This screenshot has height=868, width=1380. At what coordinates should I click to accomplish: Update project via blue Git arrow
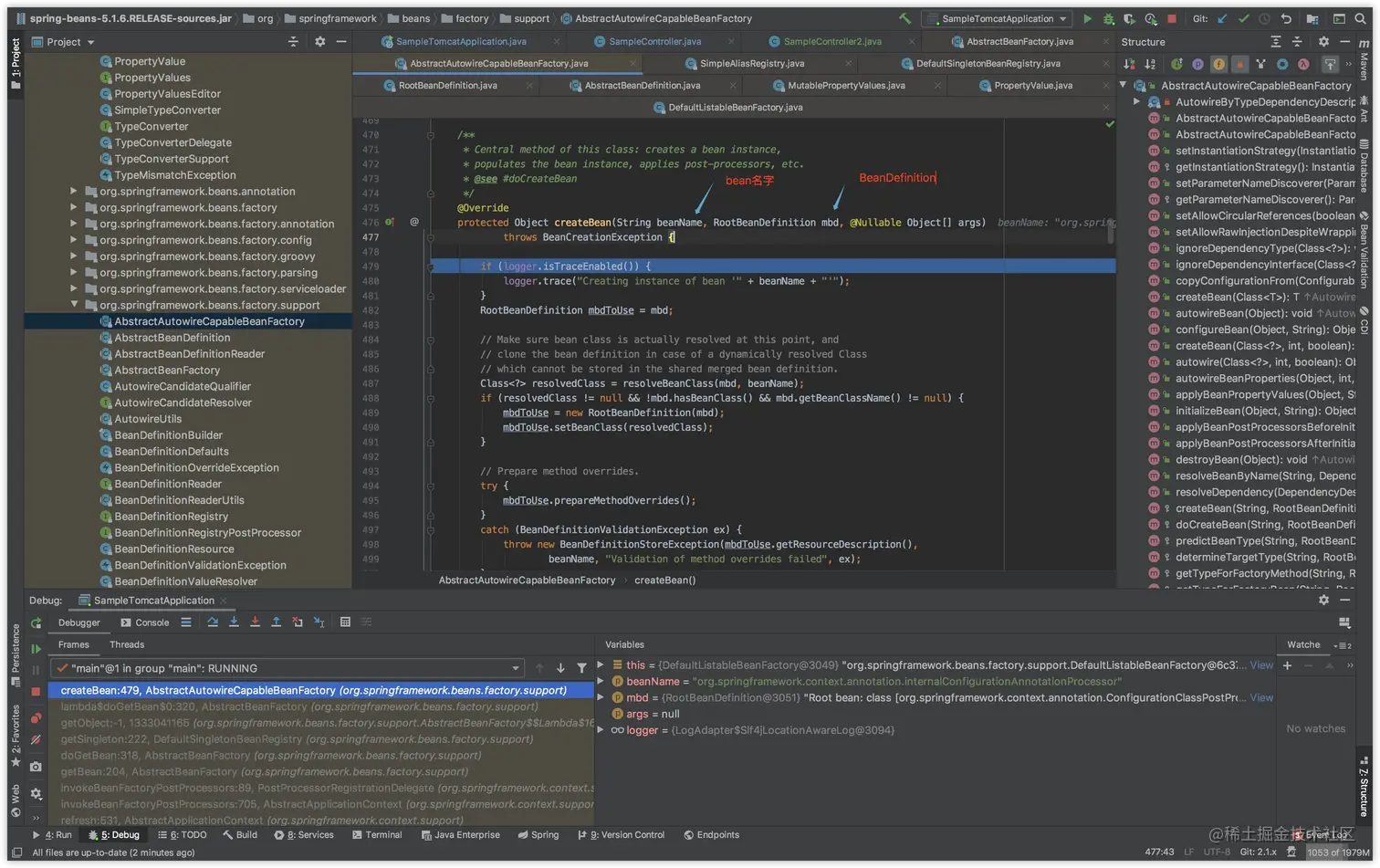click(1222, 18)
